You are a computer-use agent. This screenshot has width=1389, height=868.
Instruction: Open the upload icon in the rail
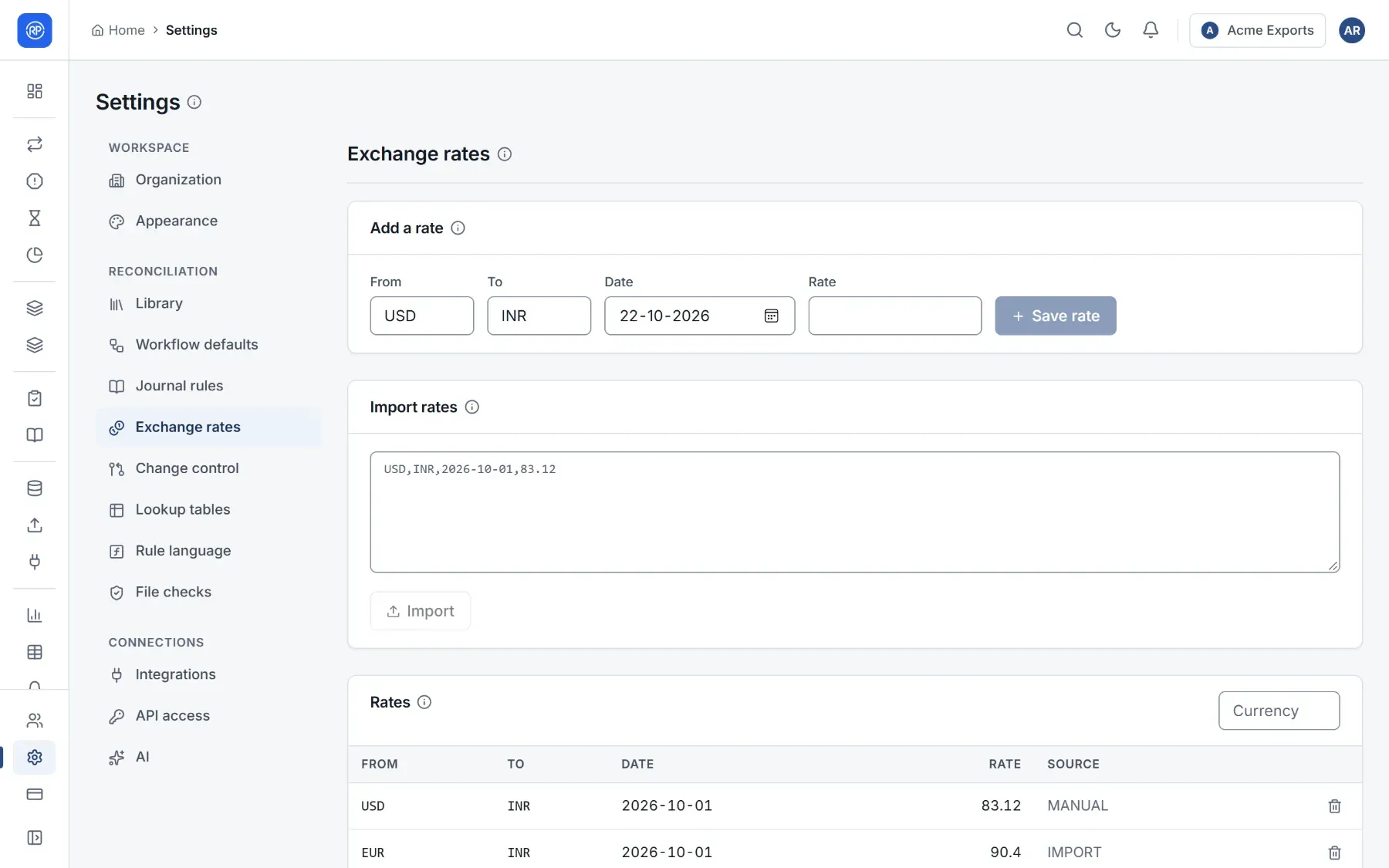pyautogui.click(x=35, y=525)
